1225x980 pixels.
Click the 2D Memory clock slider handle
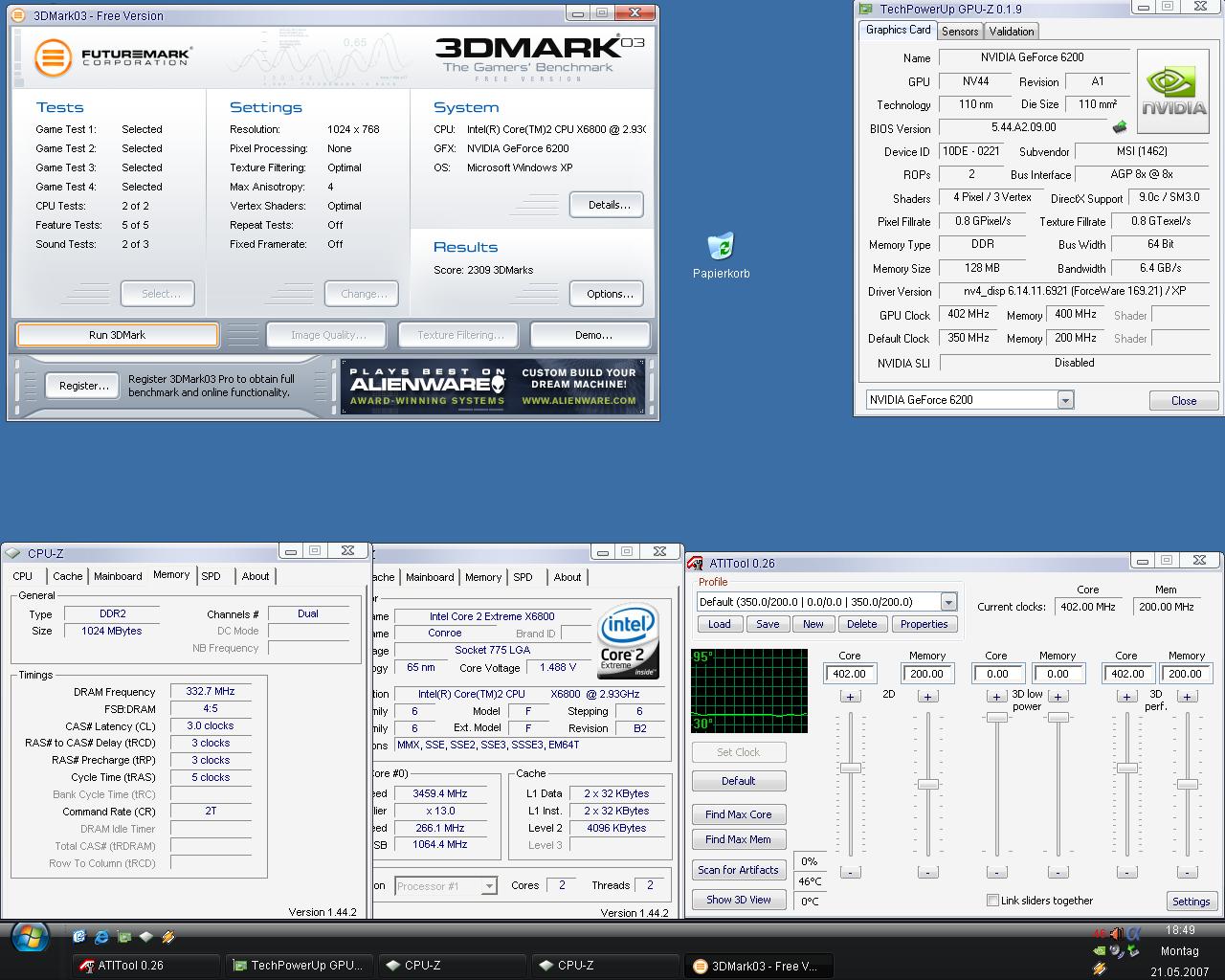pos(927,785)
